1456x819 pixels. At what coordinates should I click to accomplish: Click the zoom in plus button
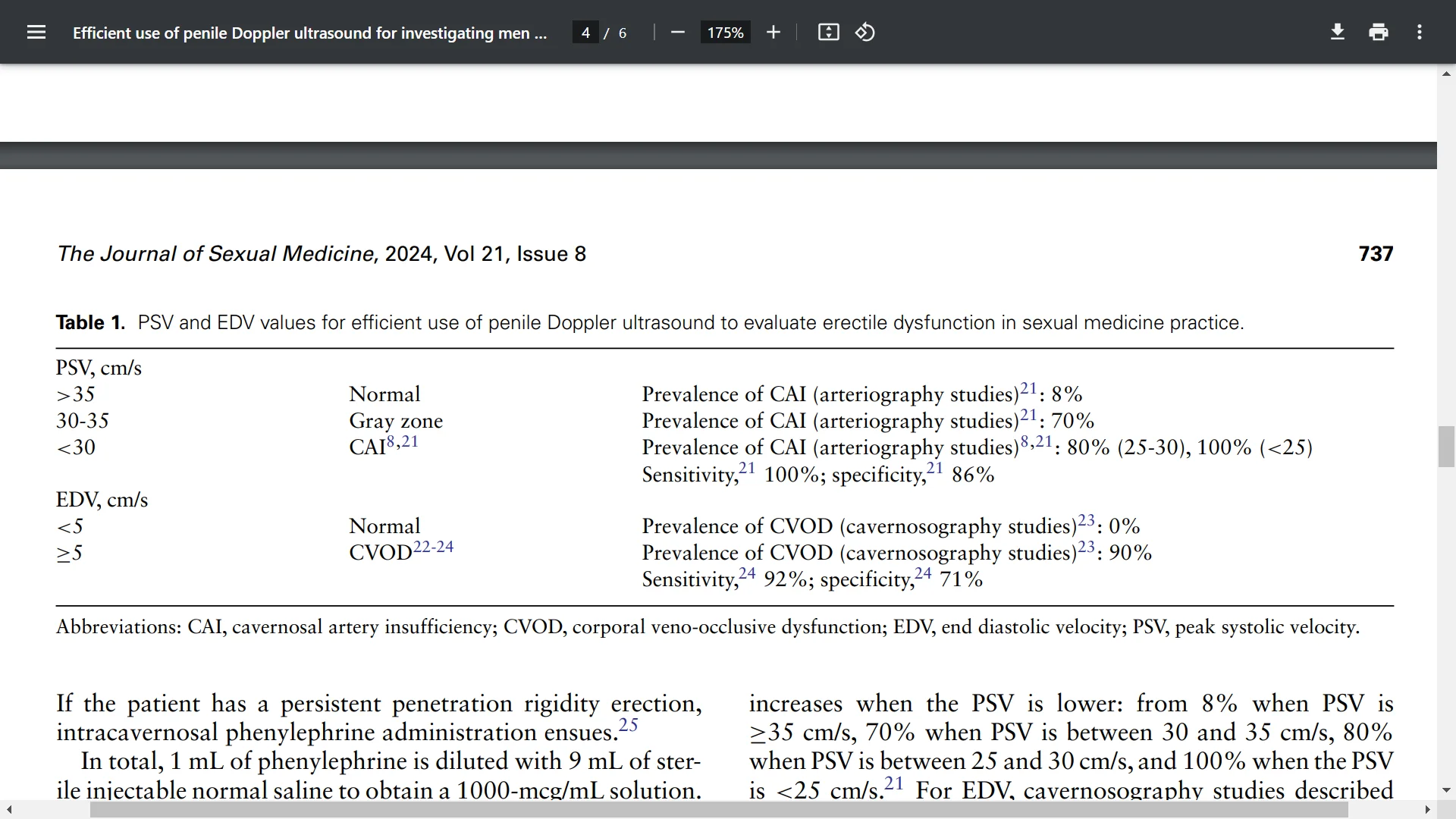coord(773,32)
